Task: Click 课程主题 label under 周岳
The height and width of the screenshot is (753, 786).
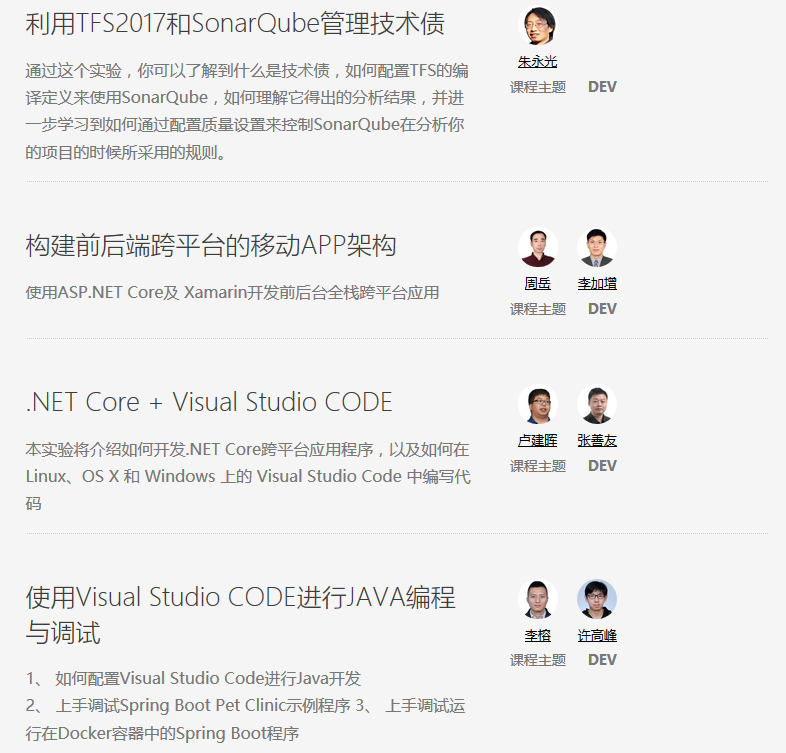Action: coord(538,308)
